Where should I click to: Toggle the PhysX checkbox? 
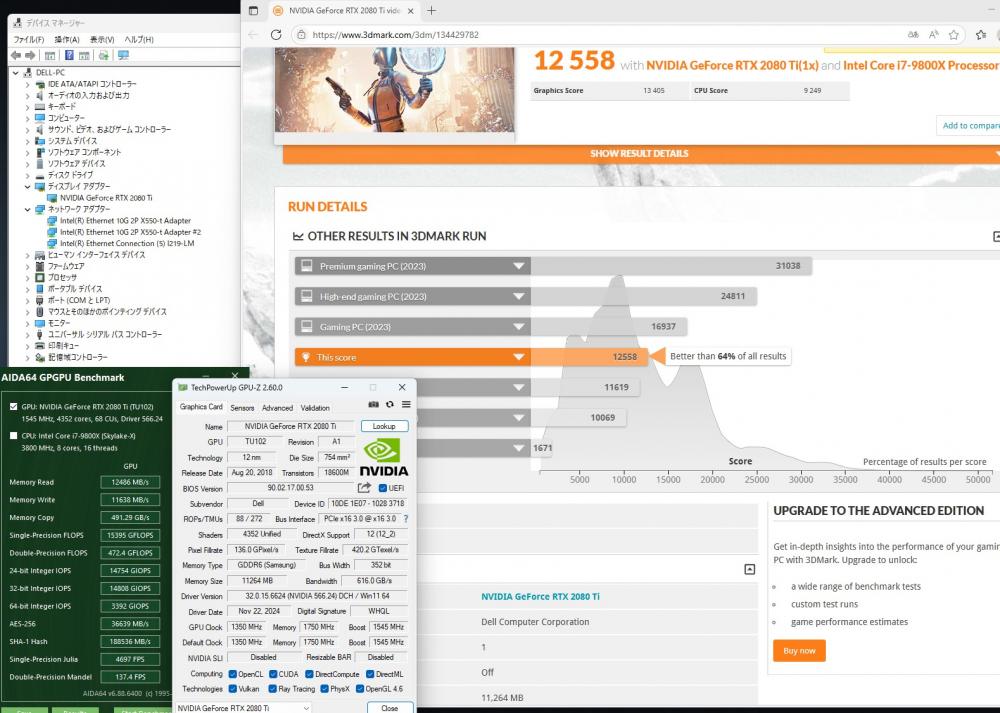point(325,689)
